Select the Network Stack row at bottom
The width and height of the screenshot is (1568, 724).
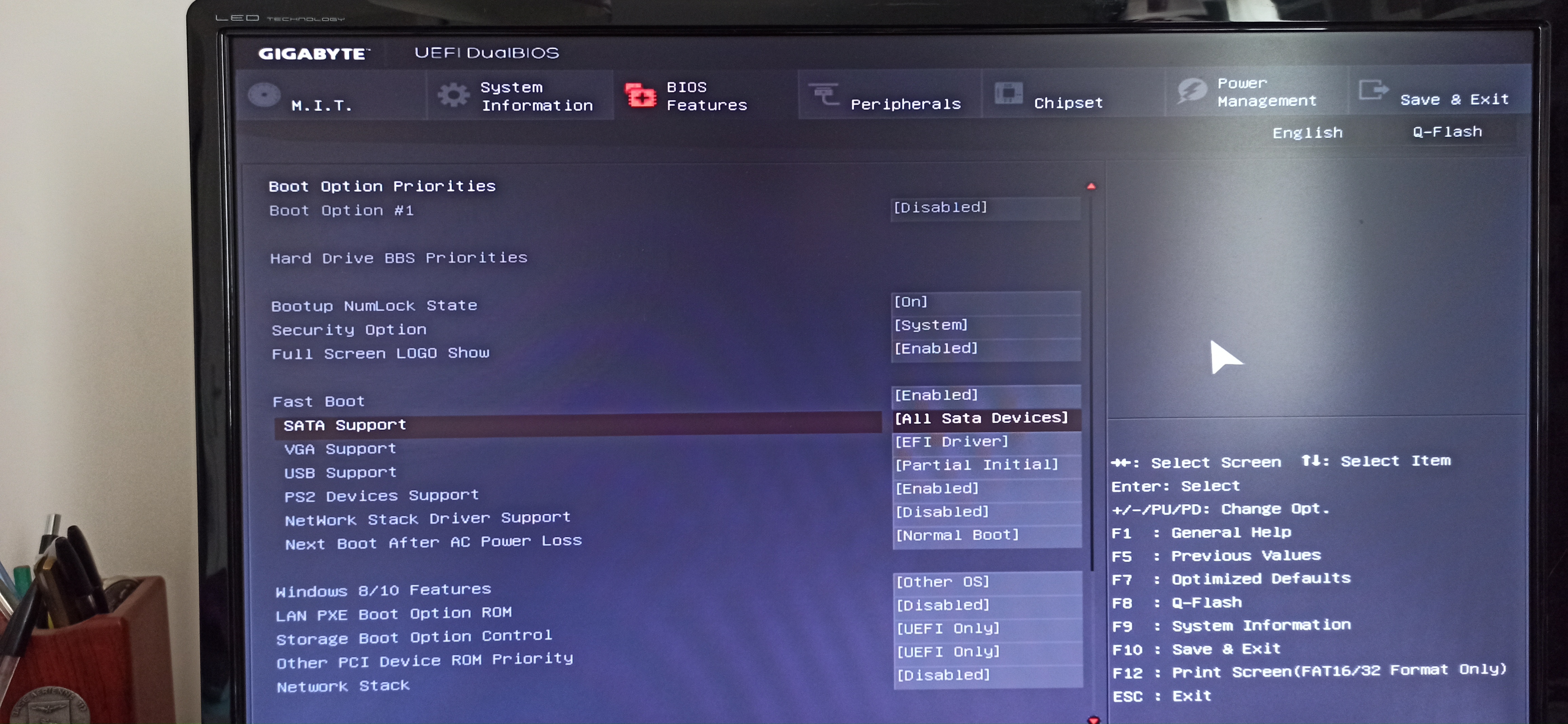coord(343,686)
